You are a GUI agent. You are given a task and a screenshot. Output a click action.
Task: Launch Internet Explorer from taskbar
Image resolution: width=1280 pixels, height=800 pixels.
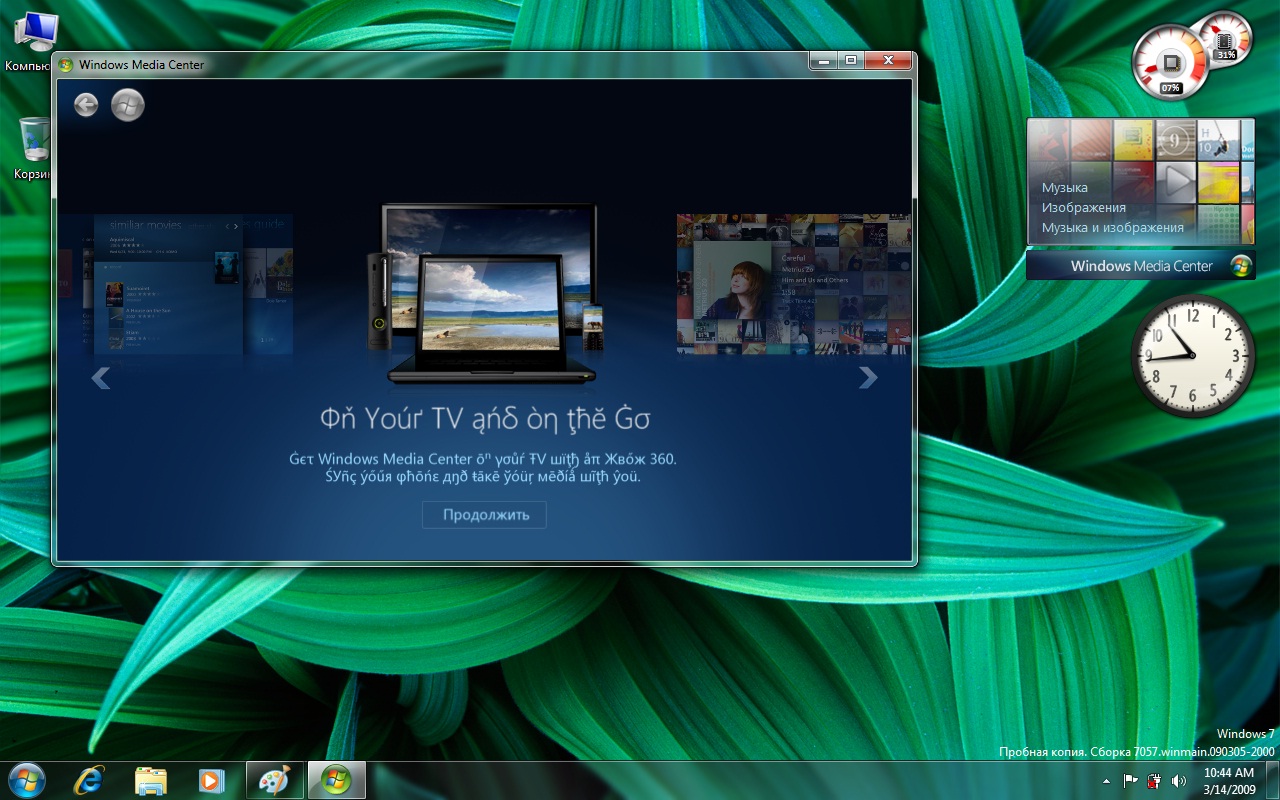coord(88,780)
